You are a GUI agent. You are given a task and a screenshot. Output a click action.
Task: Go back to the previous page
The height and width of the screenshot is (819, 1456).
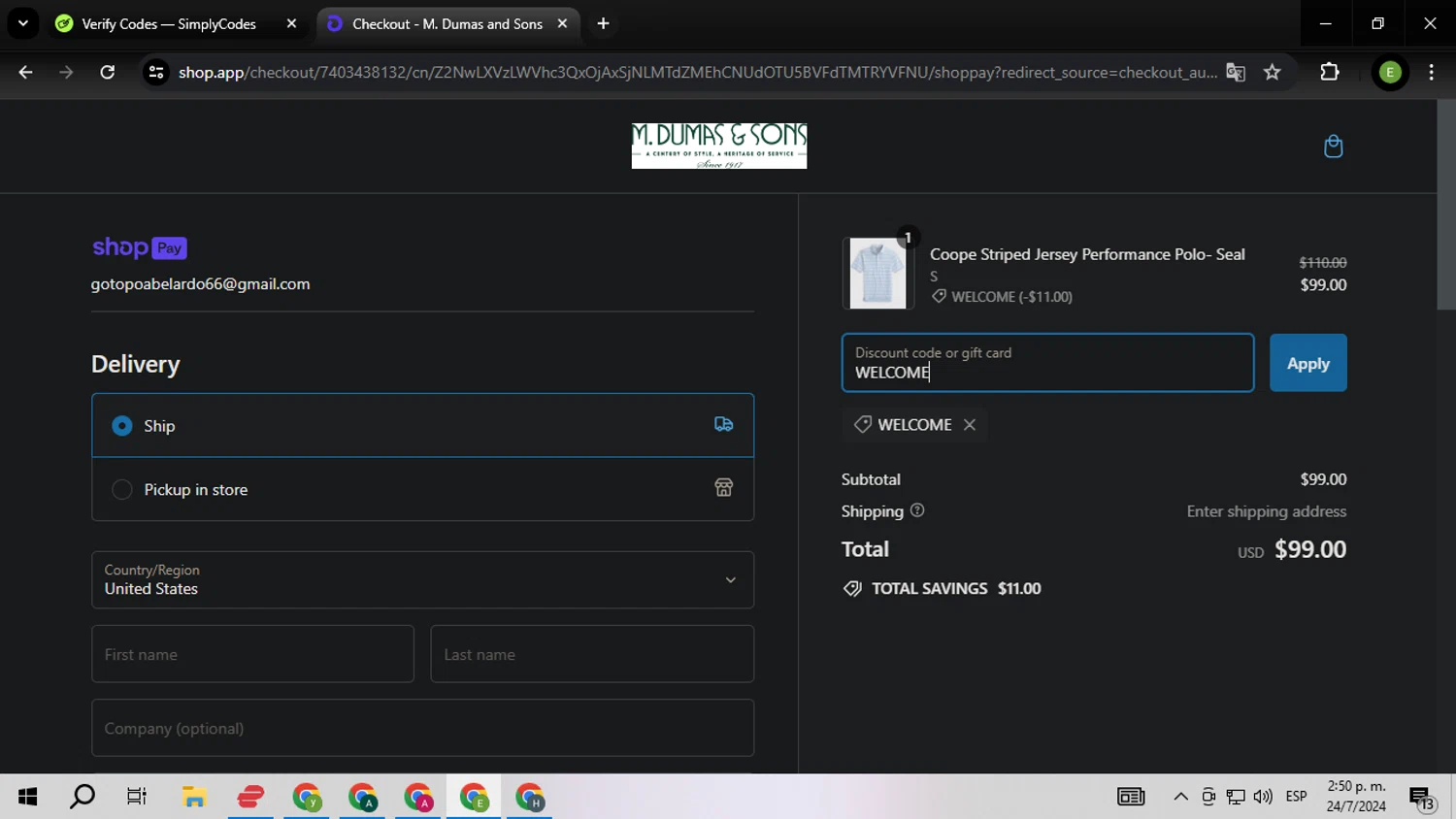tap(25, 72)
